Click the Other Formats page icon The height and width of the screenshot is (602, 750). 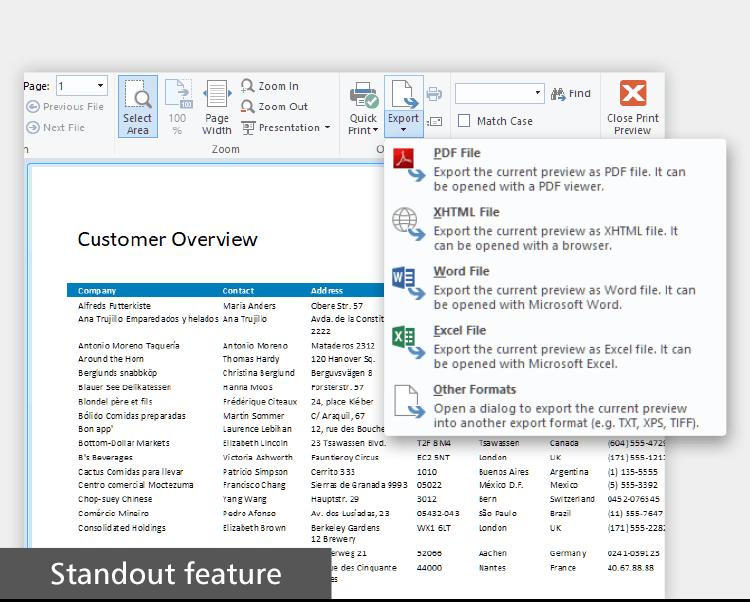tap(409, 402)
